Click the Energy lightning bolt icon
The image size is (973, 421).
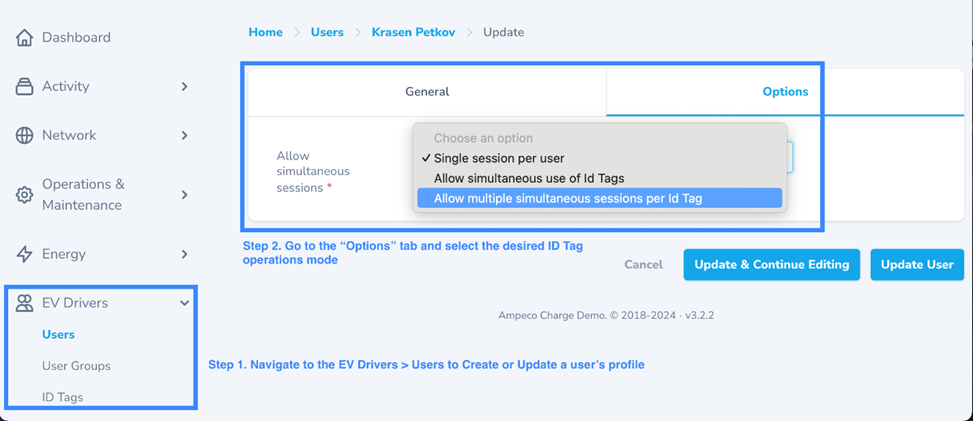[24, 254]
